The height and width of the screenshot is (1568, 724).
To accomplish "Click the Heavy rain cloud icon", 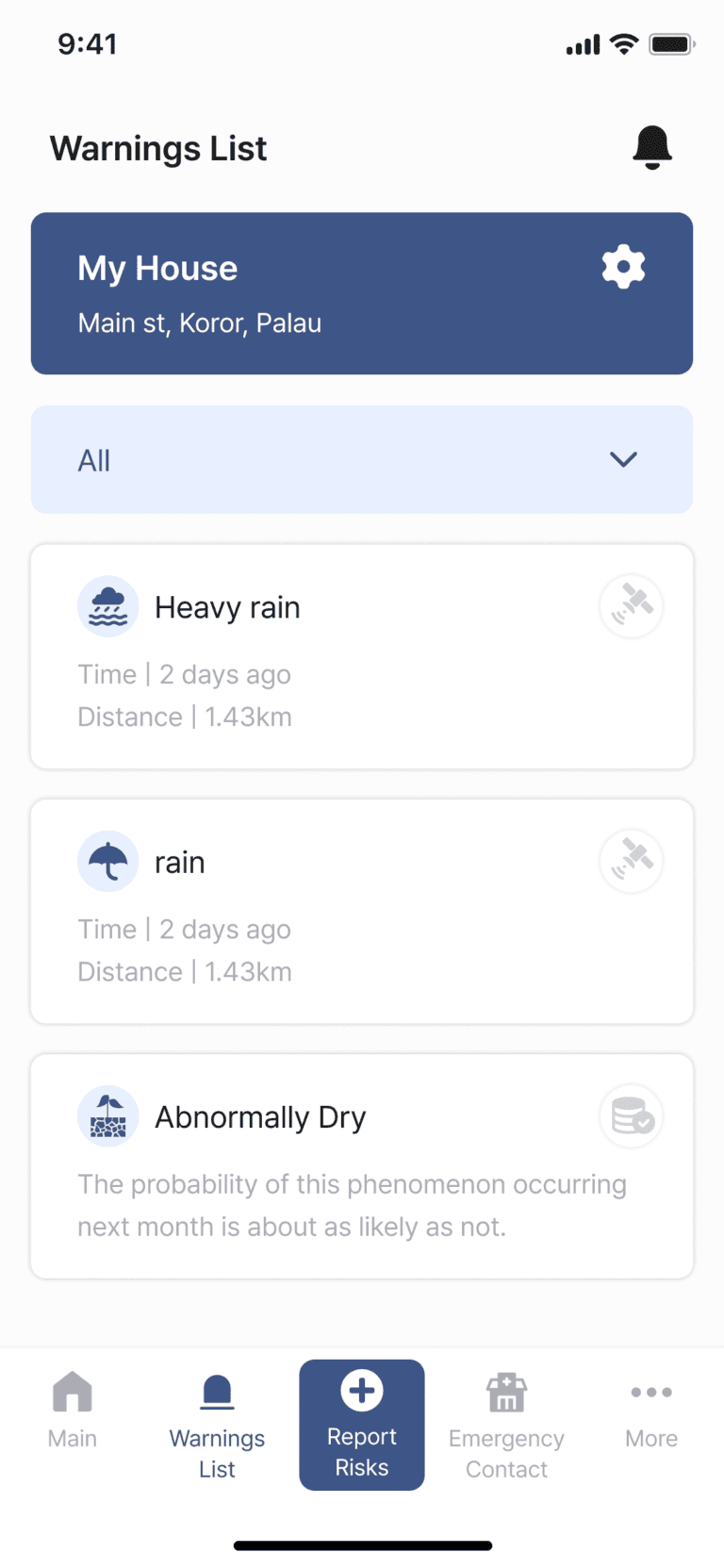I will pyautogui.click(x=108, y=606).
